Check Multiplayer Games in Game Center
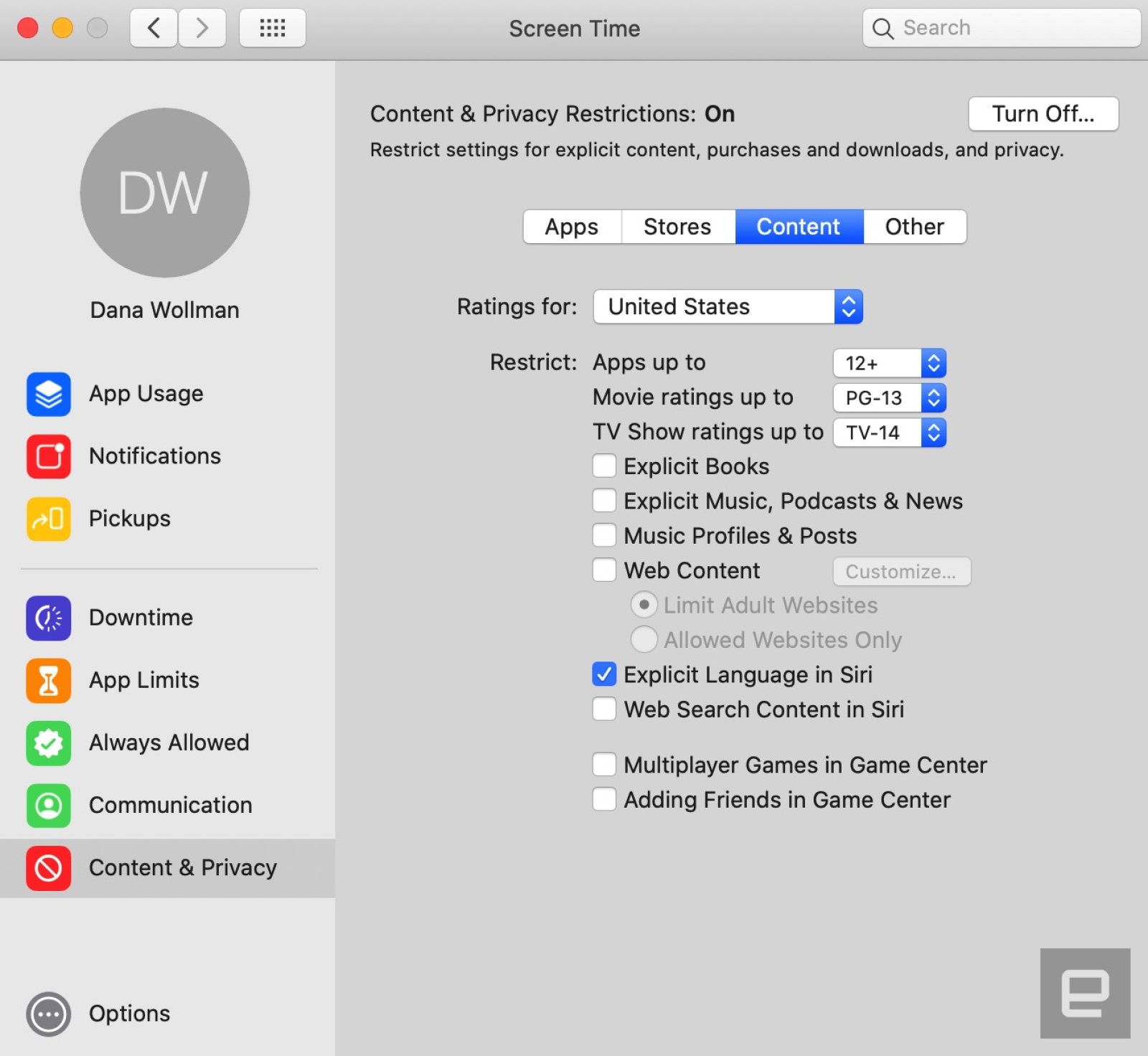 pyautogui.click(x=604, y=765)
